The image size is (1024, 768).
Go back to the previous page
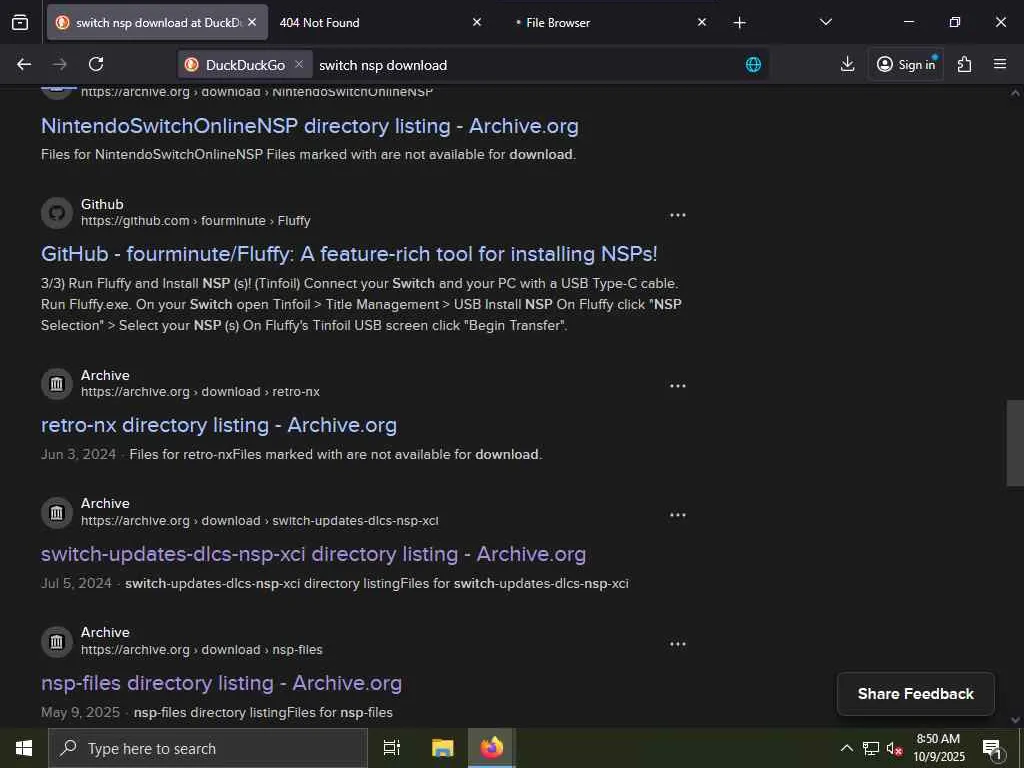tap(24, 64)
